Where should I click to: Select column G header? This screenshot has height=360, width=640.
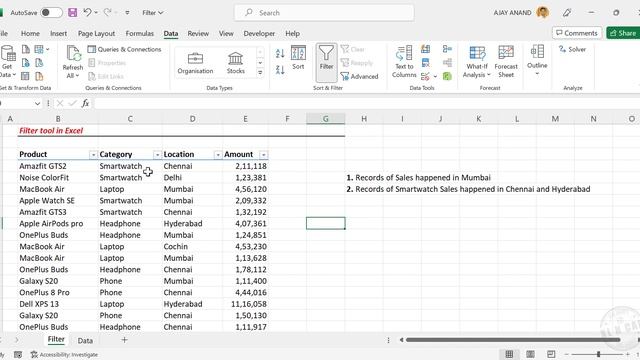325,119
